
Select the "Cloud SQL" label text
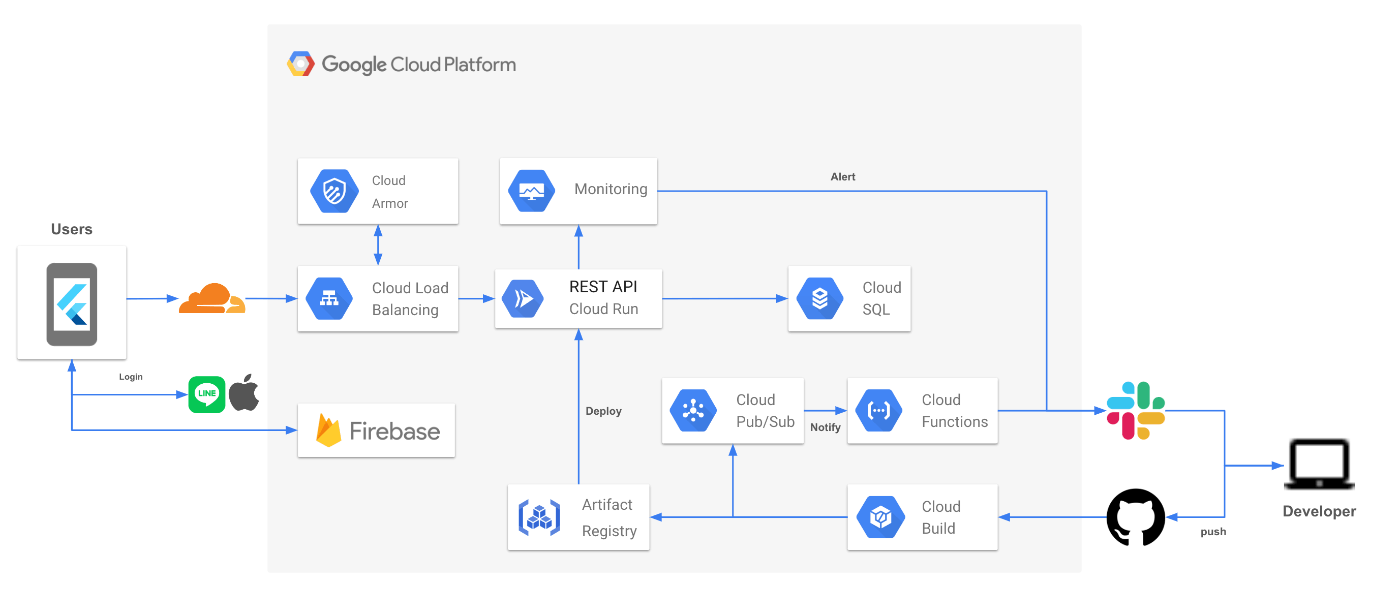click(882, 298)
